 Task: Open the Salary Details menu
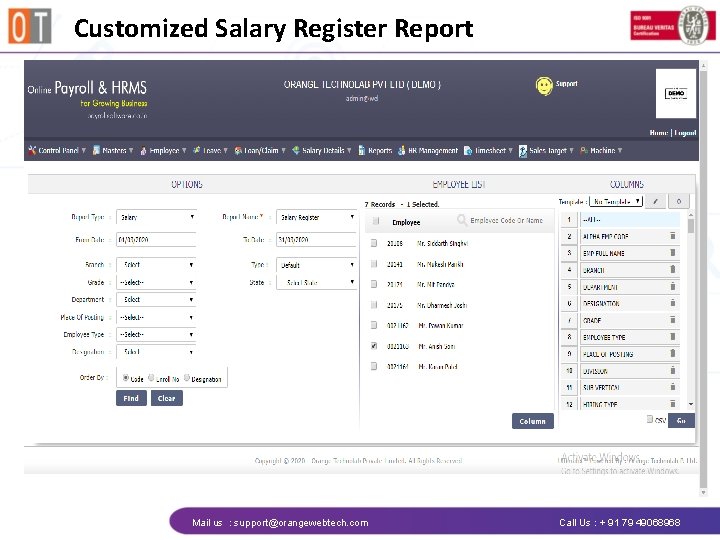pyautogui.click(x=322, y=150)
